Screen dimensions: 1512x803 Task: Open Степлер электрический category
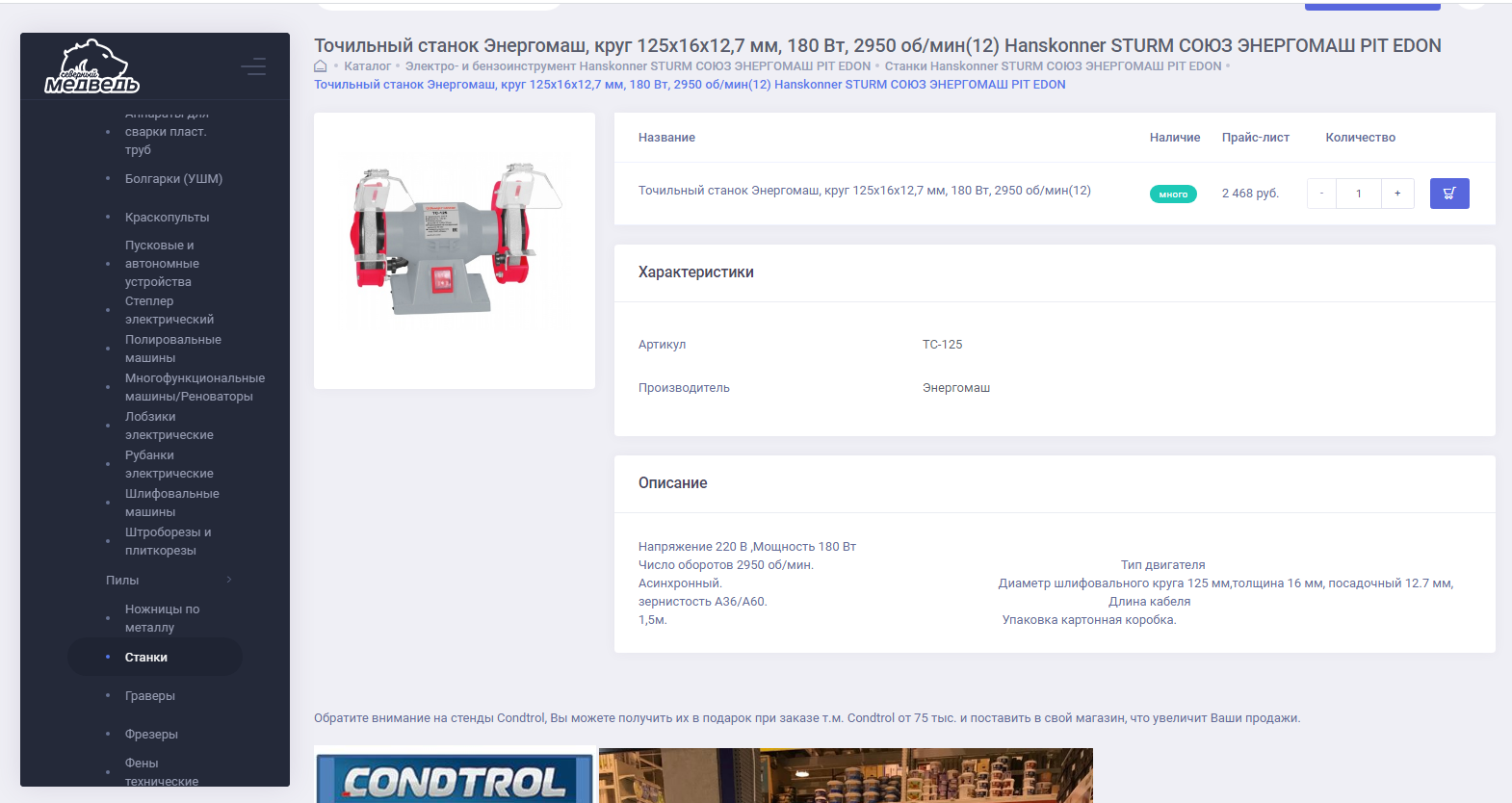coord(169,310)
